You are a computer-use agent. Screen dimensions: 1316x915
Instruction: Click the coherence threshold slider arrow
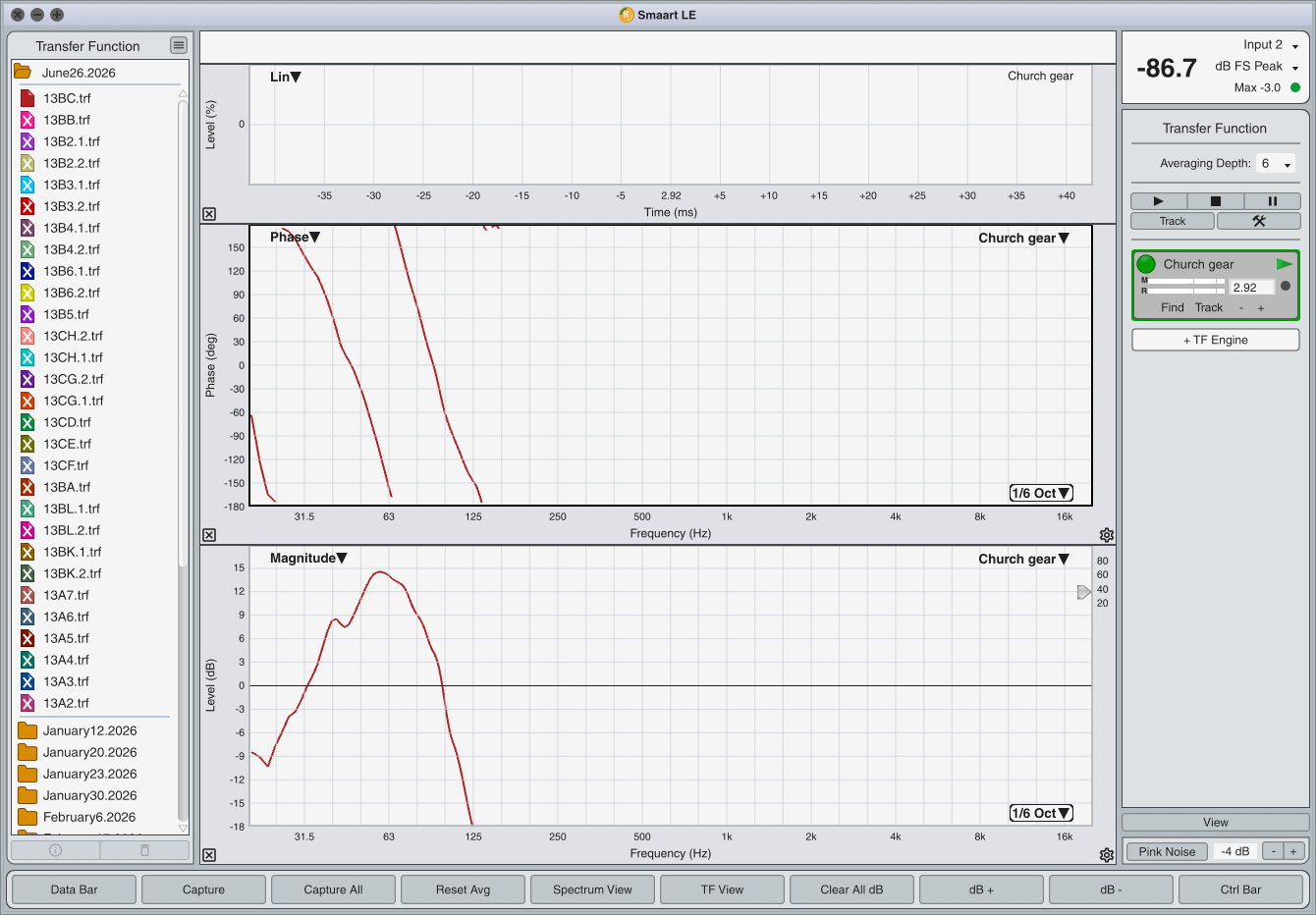coord(1083,592)
